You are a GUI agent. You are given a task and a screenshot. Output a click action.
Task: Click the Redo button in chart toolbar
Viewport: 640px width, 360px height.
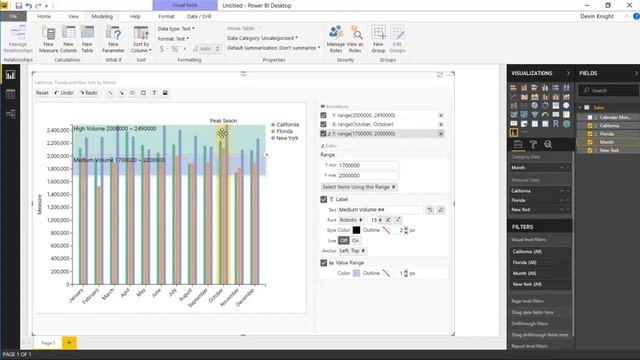89,93
